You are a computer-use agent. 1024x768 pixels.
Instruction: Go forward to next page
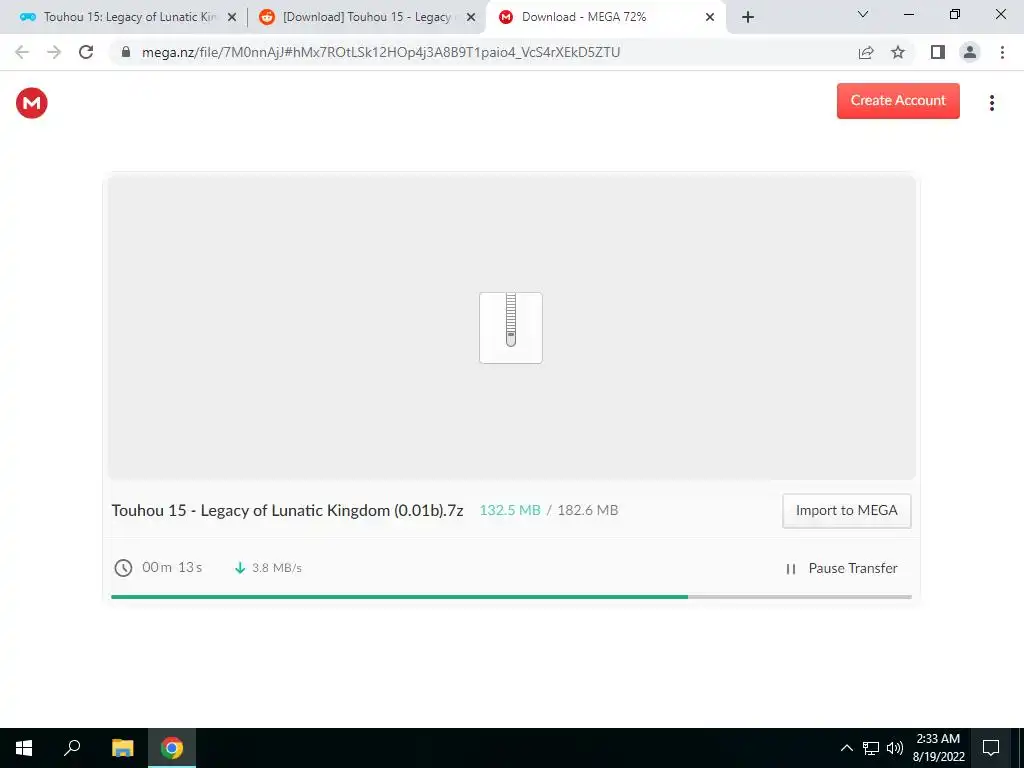(54, 52)
